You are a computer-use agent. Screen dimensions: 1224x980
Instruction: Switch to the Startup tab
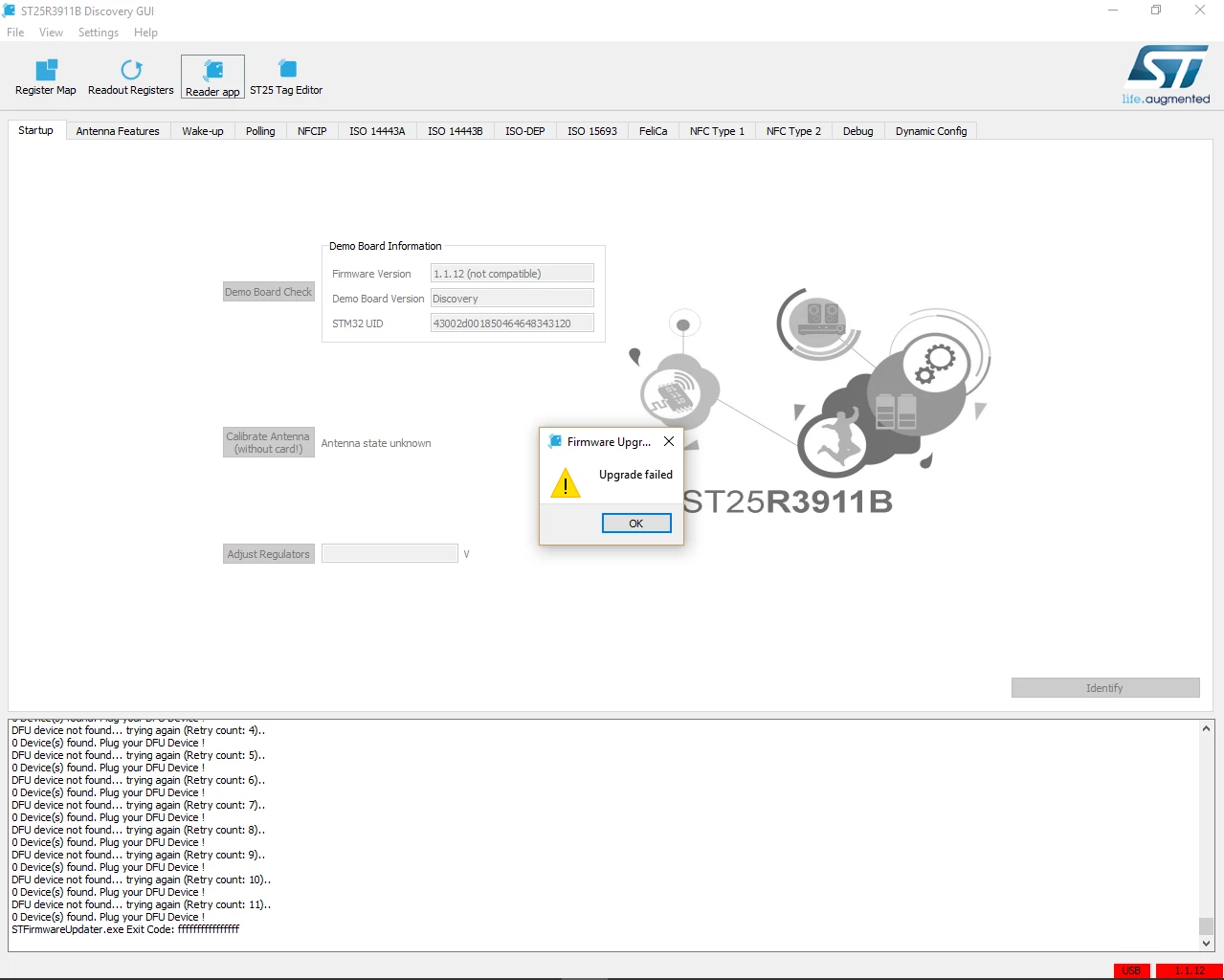tap(36, 130)
